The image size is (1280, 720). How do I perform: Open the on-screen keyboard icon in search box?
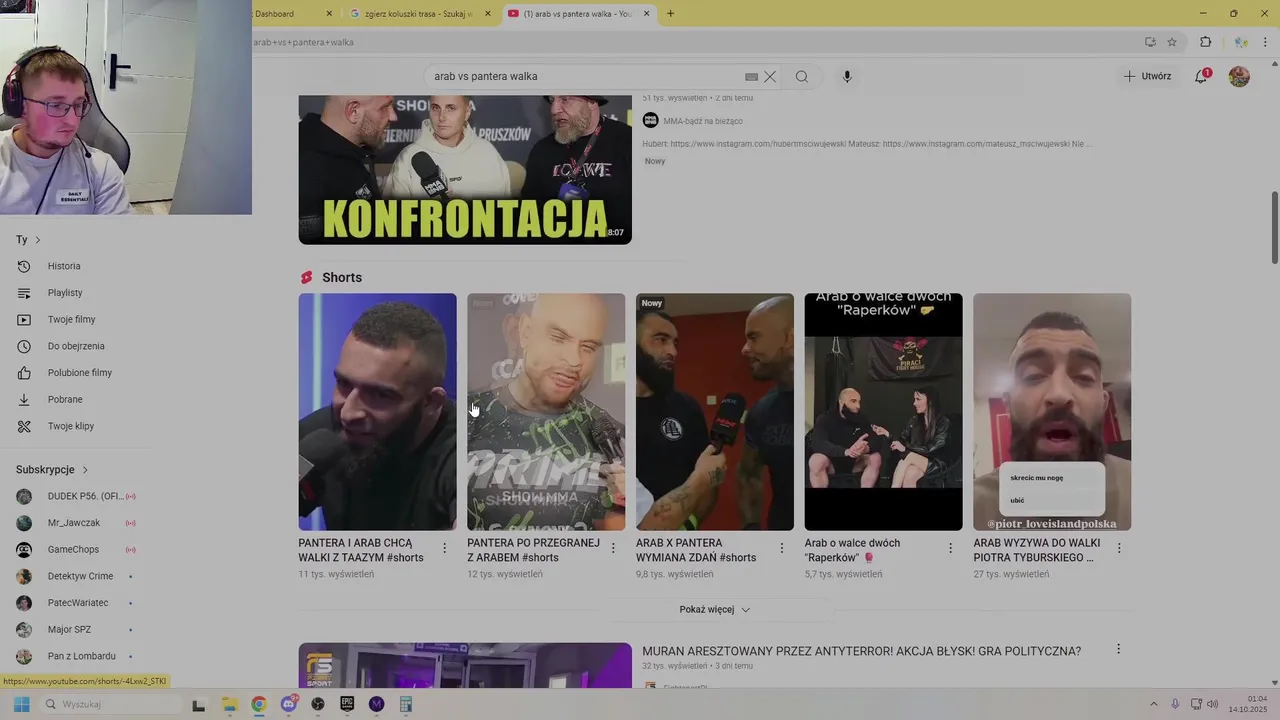tap(751, 76)
